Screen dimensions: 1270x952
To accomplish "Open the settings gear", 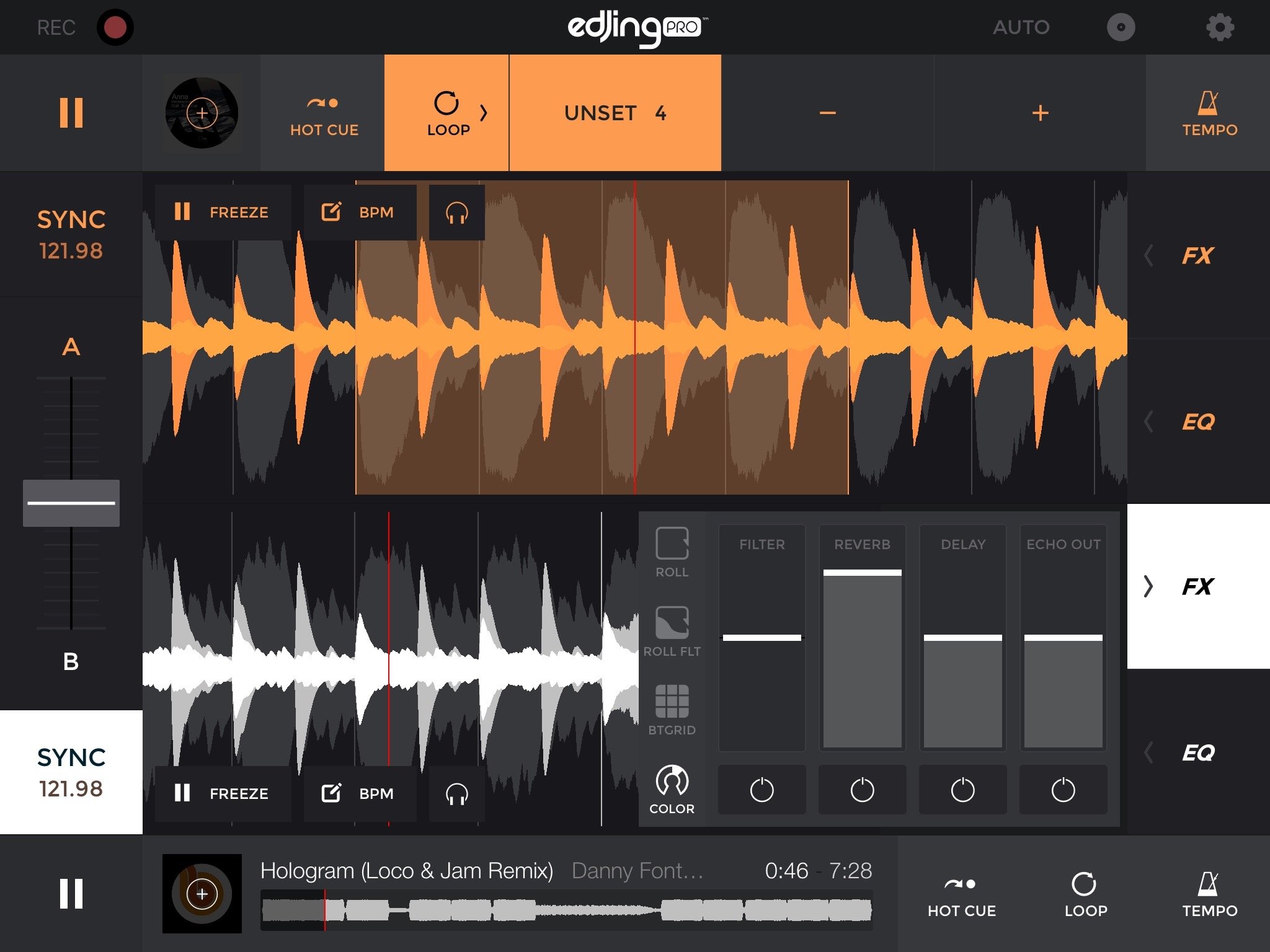I will click(1219, 27).
